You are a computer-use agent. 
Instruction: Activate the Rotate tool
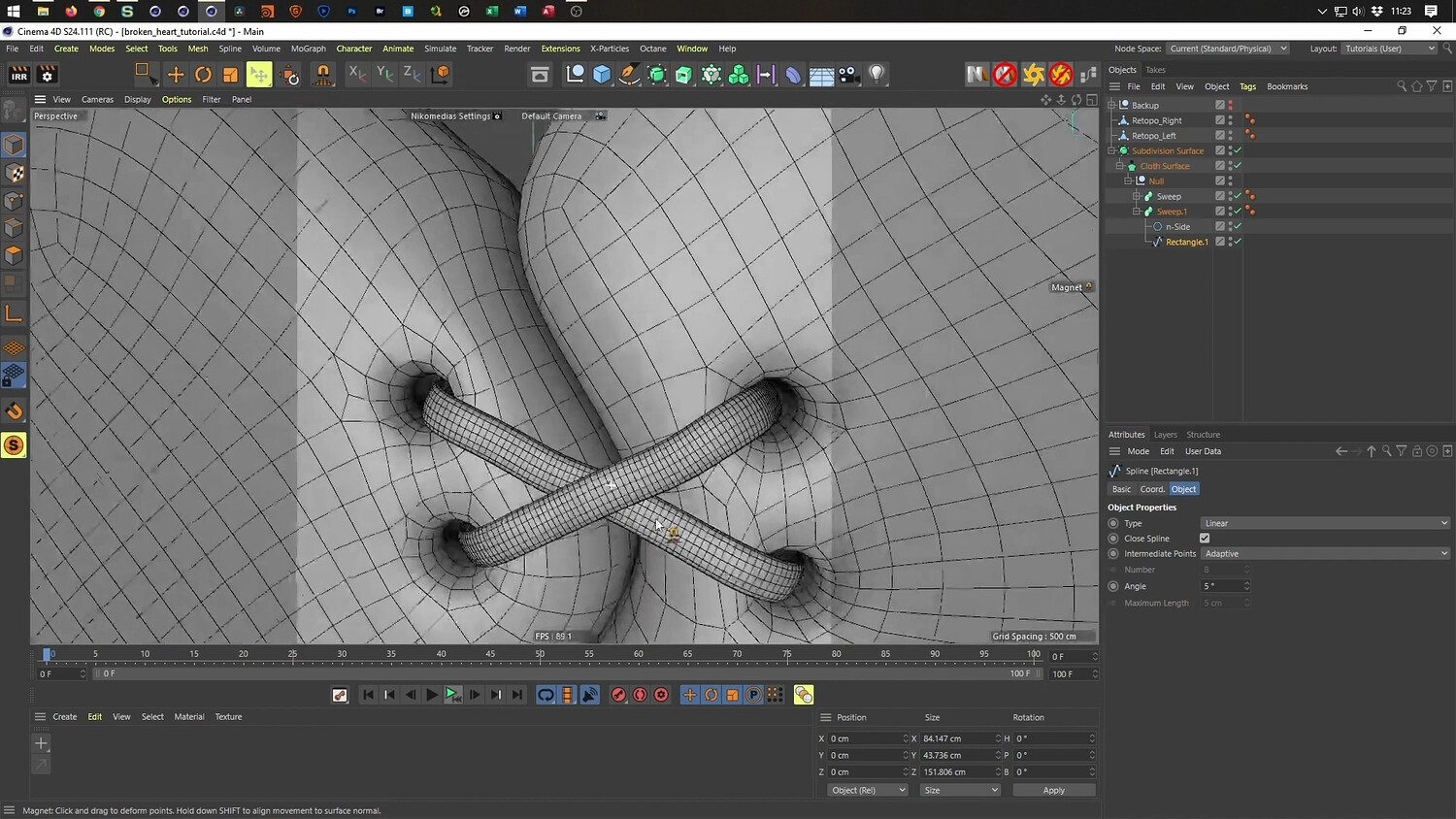click(203, 75)
